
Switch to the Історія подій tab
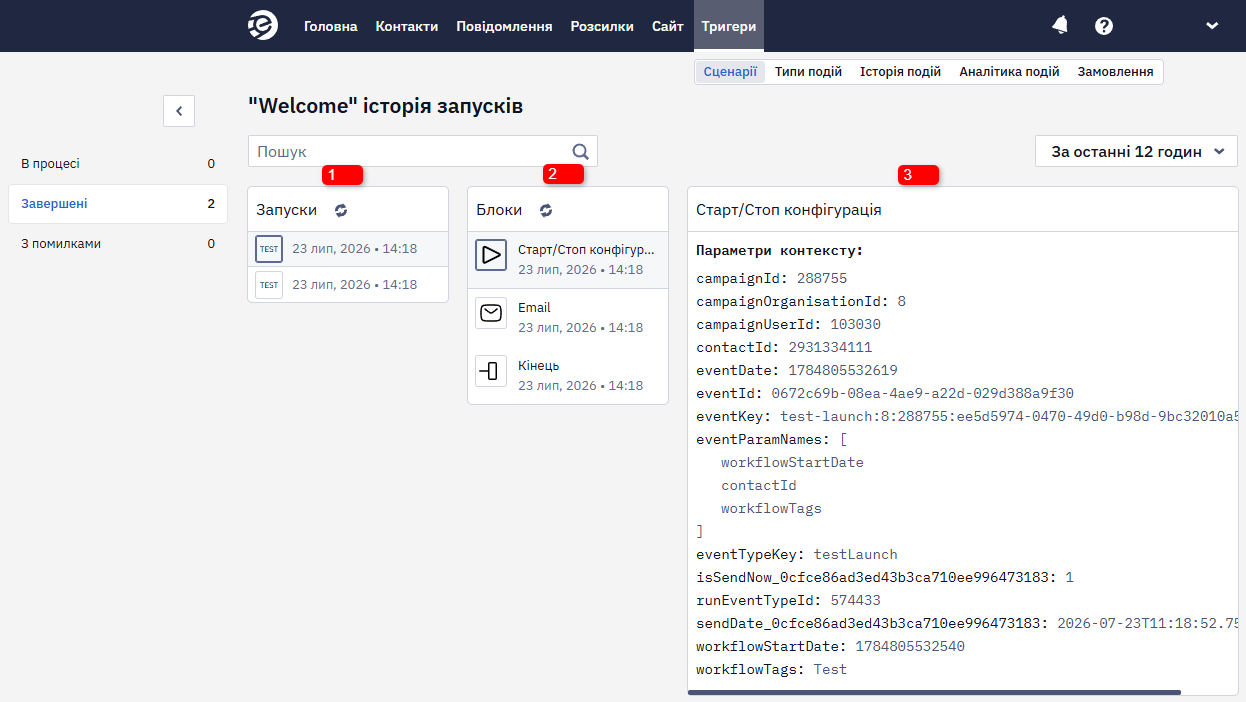click(x=900, y=72)
